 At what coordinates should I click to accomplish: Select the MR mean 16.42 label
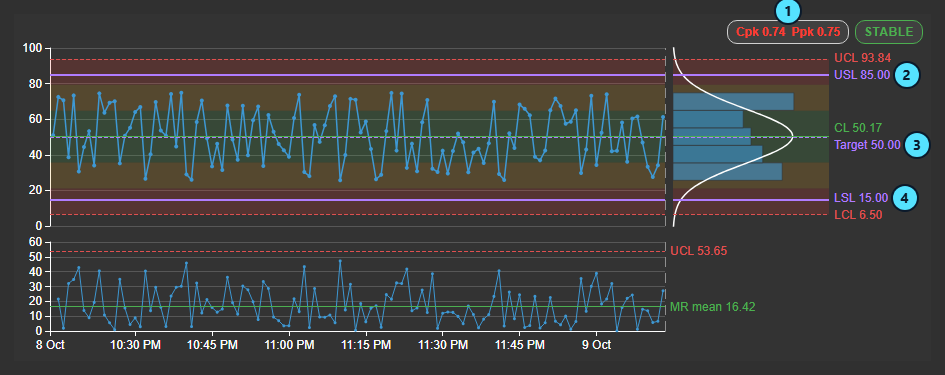(x=712, y=307)
